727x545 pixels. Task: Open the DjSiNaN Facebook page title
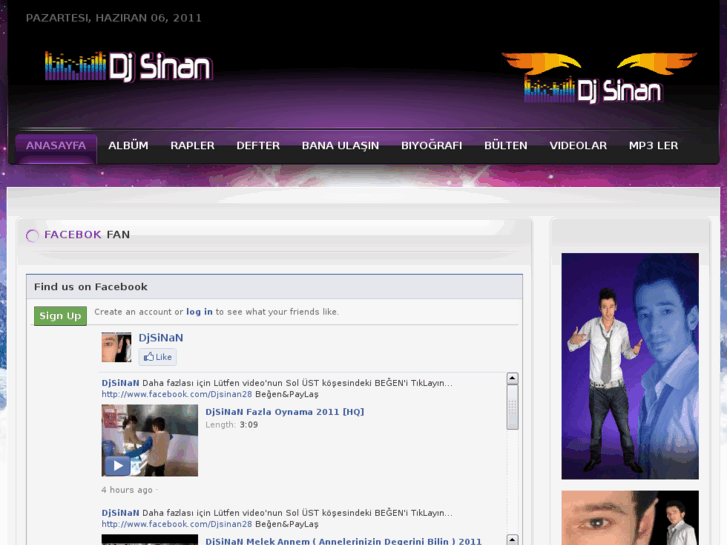pos(161,338)
